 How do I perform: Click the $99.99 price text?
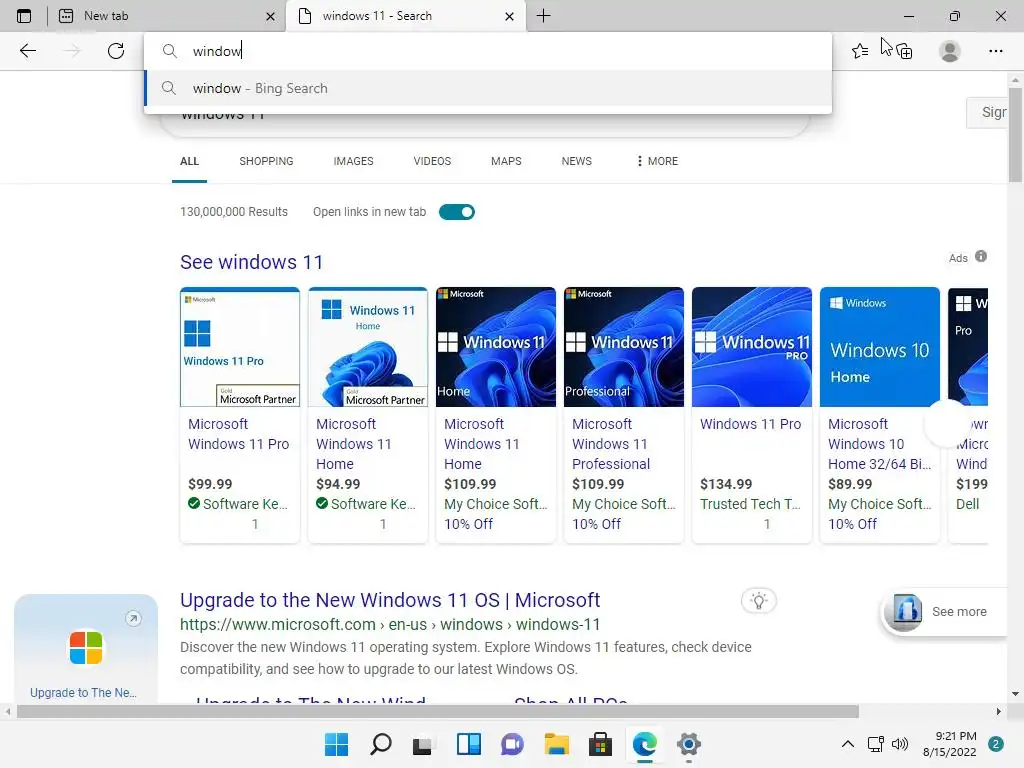210,484
